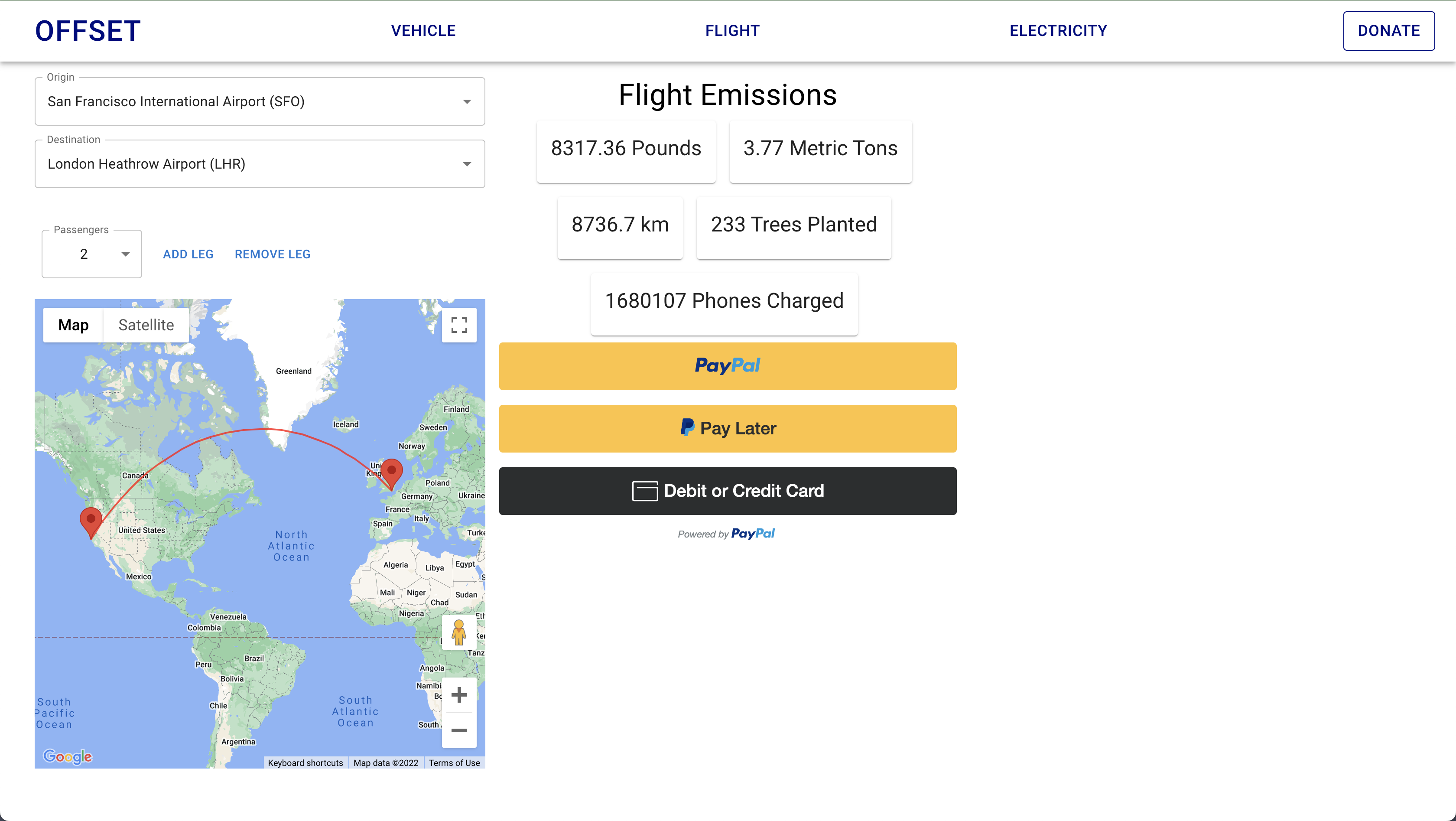Click the red marker over London

pyautogui.click(x=391, y=472)
